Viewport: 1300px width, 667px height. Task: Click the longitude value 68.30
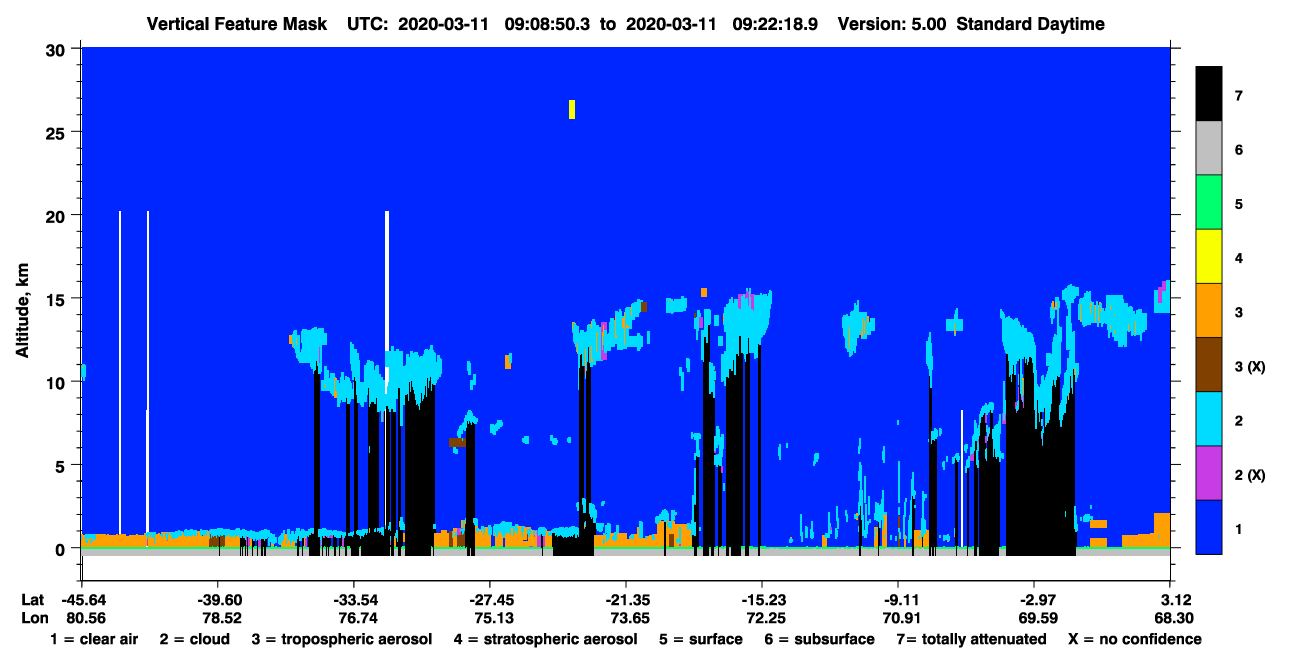point(1173,618)
